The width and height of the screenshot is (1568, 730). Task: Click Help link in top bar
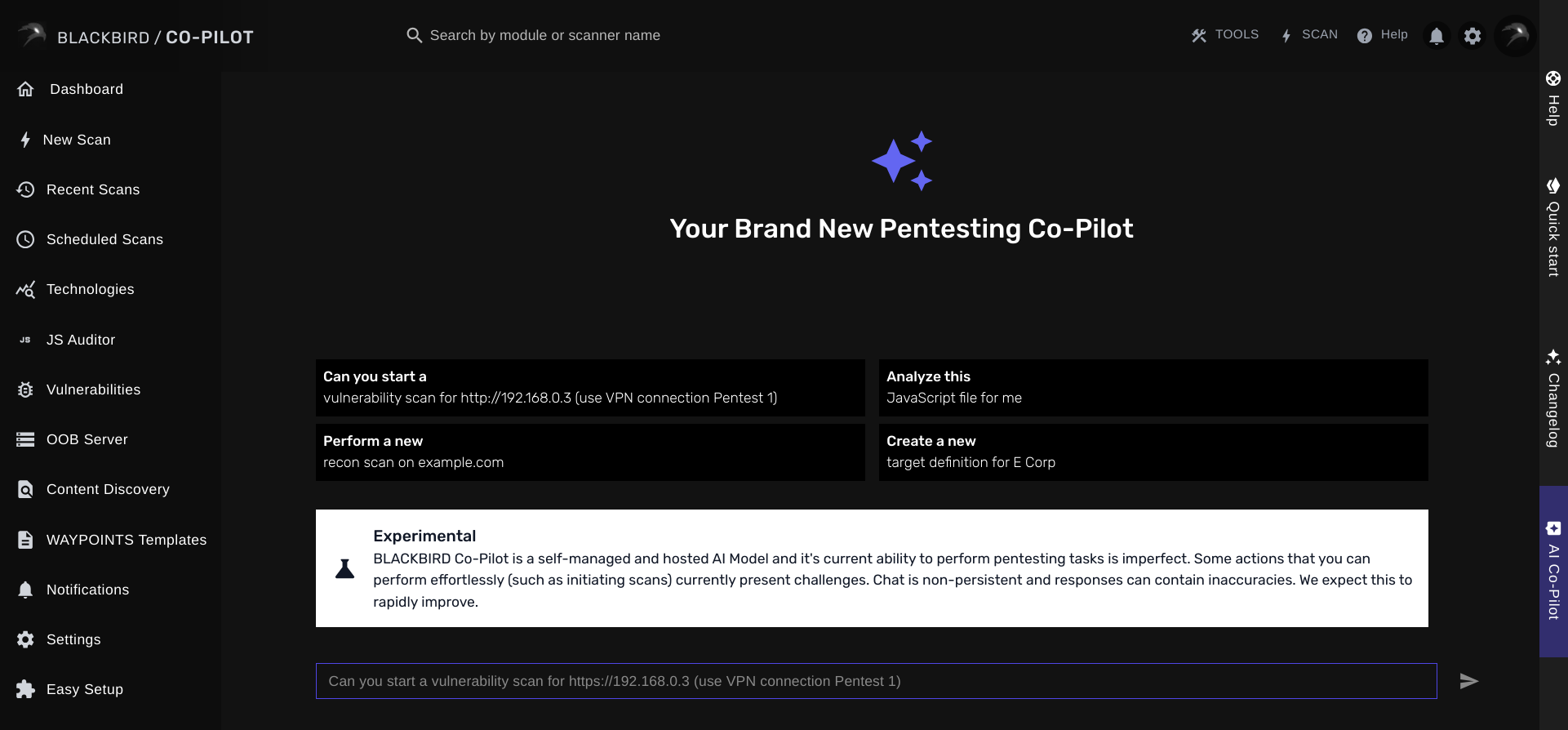[x=1383, y=35]
